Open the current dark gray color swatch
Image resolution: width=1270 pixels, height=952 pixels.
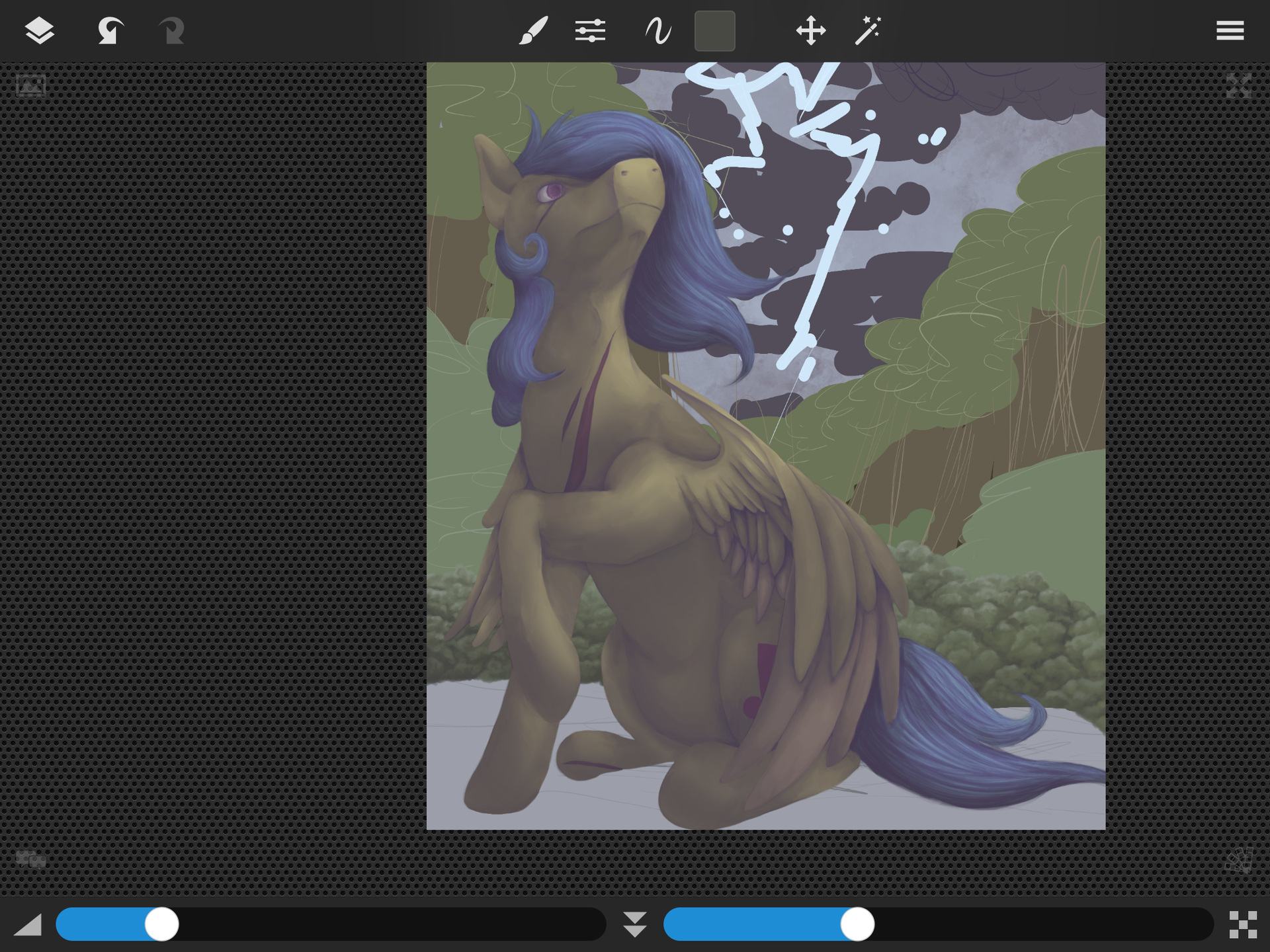714,30
